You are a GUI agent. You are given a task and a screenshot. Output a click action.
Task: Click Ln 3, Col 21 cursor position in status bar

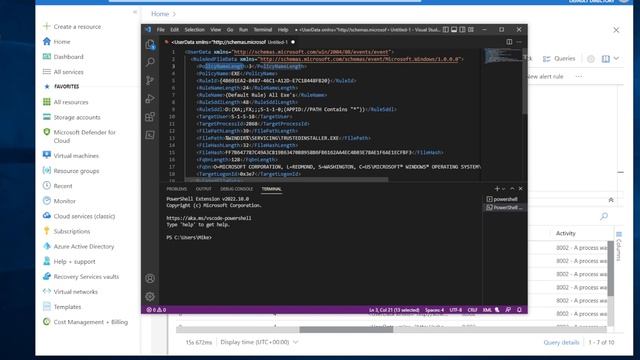click(x=394, y=310)
